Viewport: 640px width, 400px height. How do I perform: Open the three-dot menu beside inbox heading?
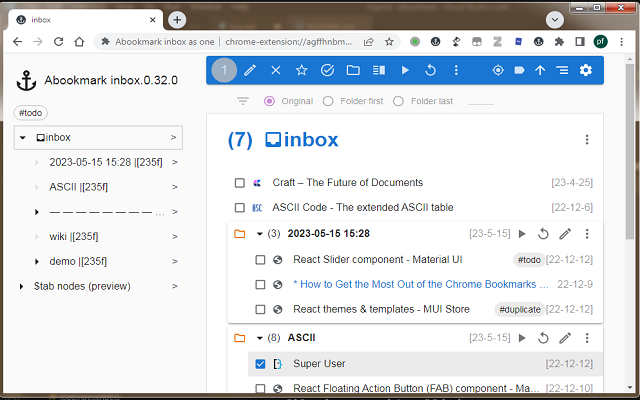pyautogui.click(x=587, y=140)
